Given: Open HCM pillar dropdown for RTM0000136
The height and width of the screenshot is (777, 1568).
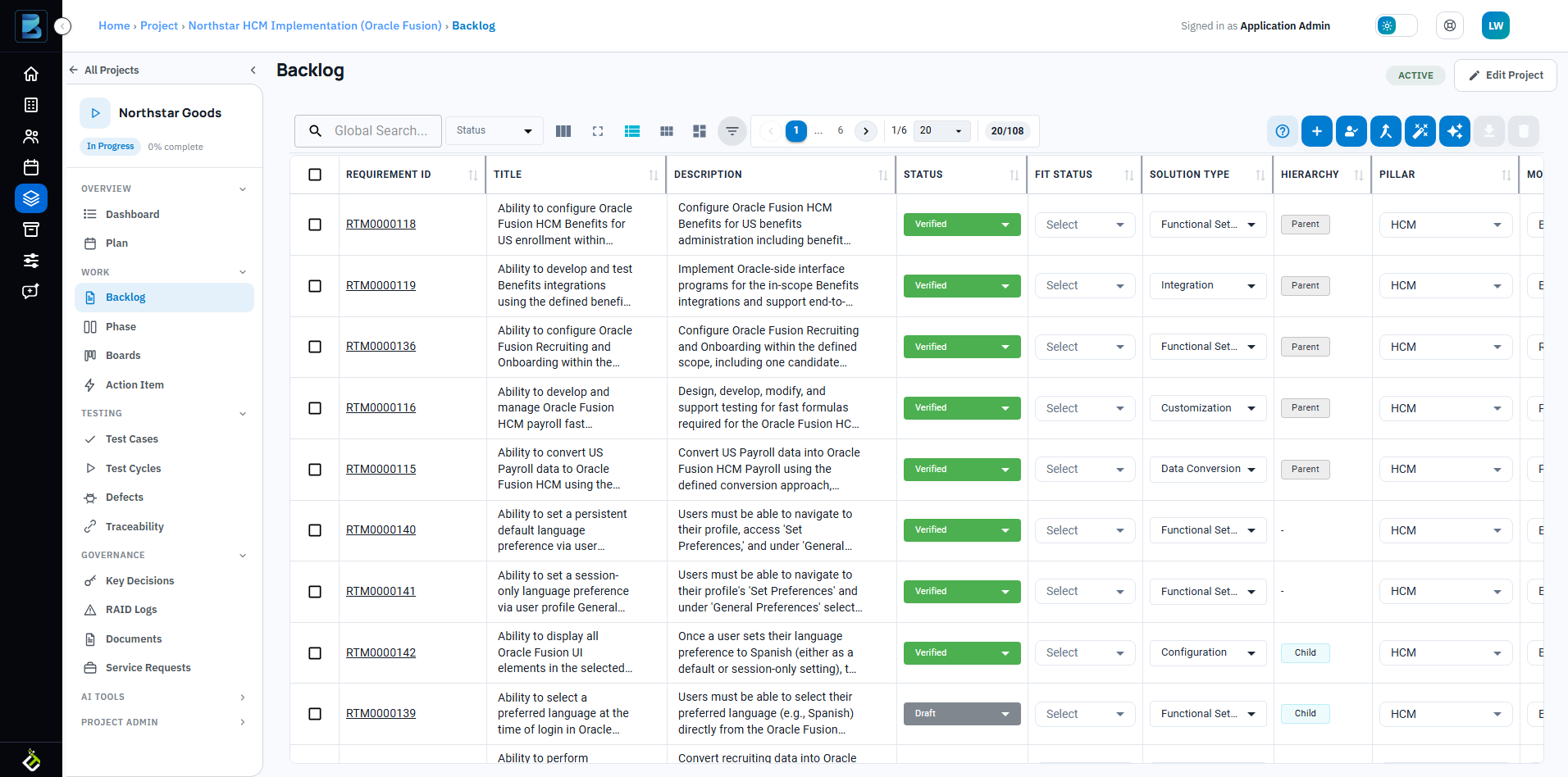Looking at the screenshot, I should [x=1446, y=347].
